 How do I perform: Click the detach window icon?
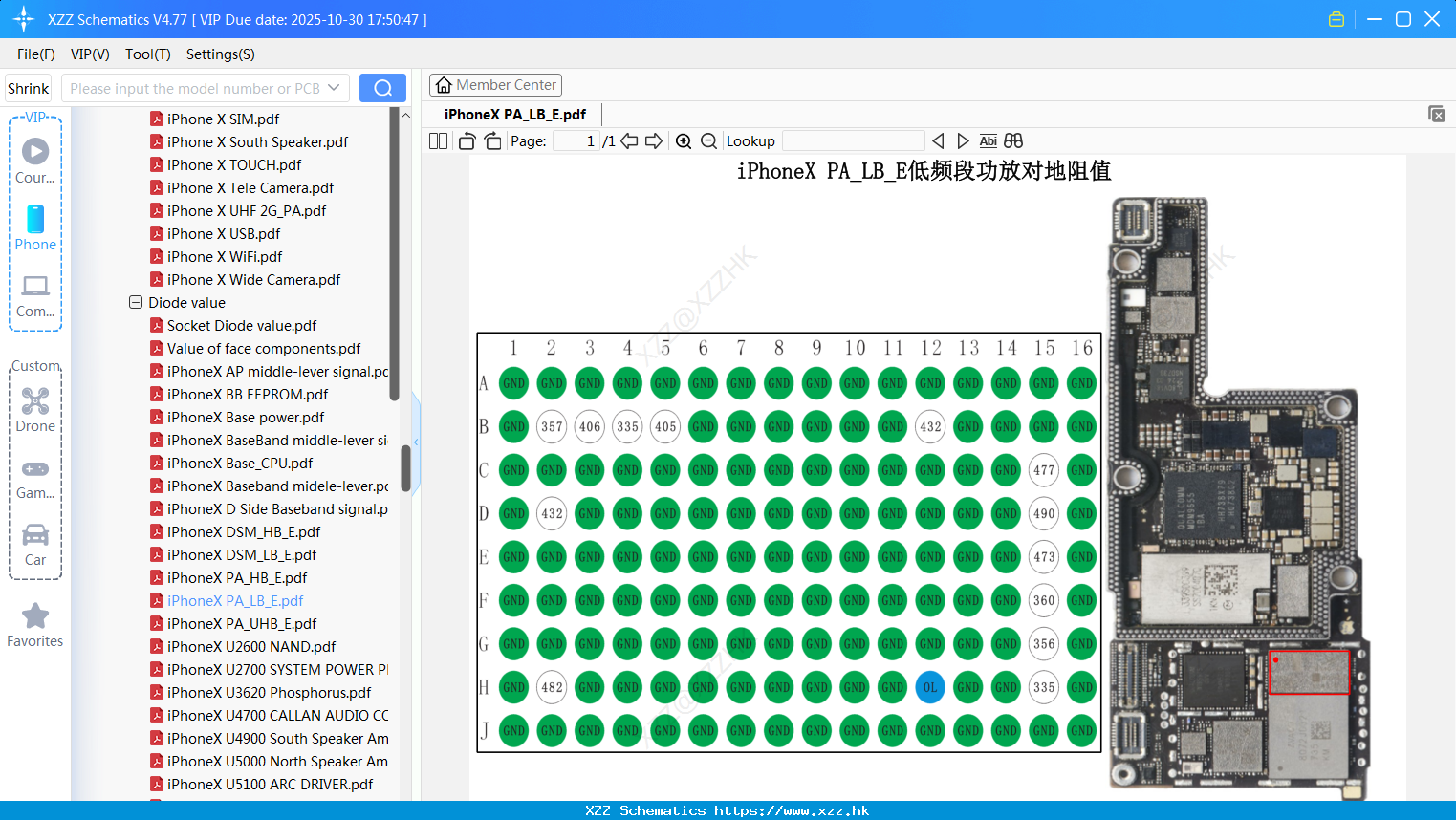coord(1437,114)
